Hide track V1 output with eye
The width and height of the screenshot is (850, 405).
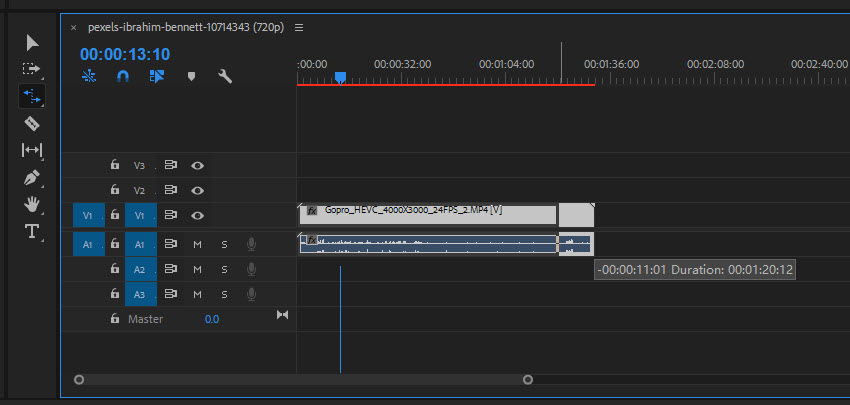[x=198, y=215]
